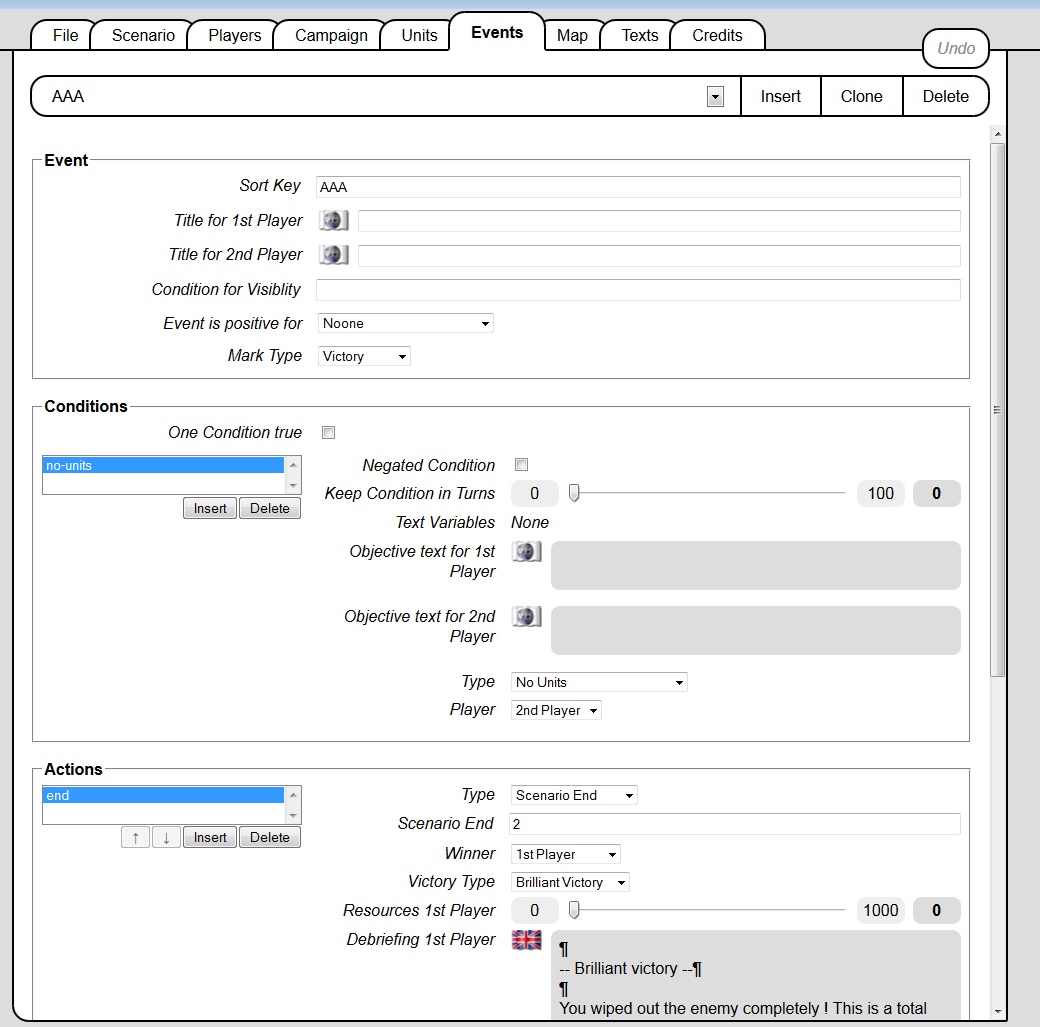Screen dimensions: 1040x1027
Task: Click actions list scroll up arrow
Action: (293, 794)
